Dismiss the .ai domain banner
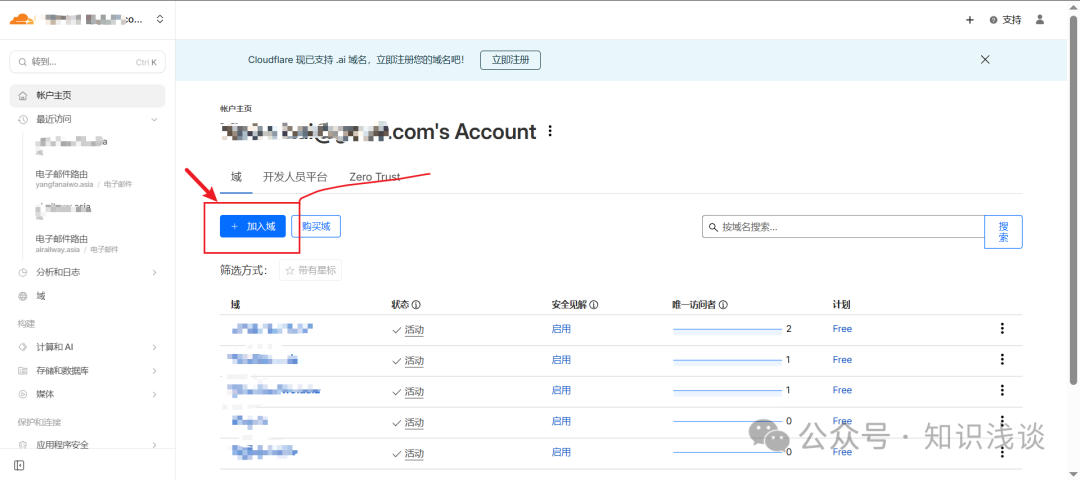Image resolution: width=1080 pixels, height=480 pixels. 985,60
